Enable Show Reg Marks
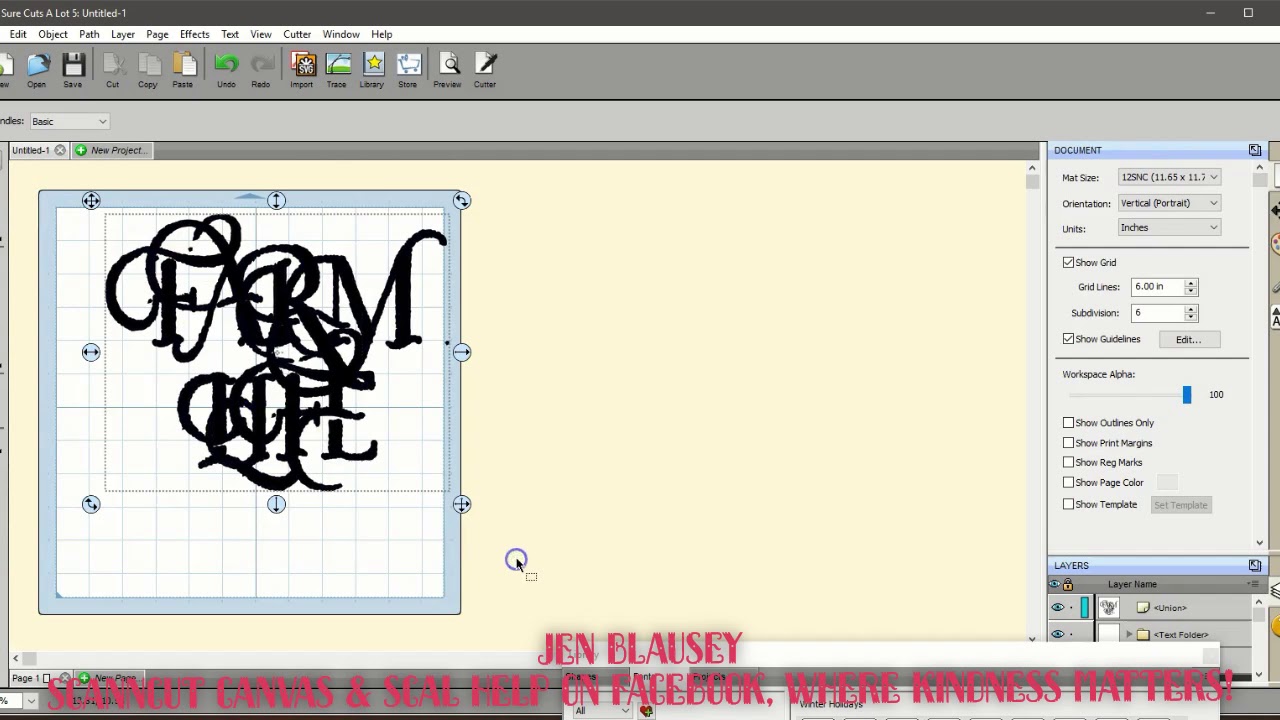The width and height of the screenshot is (1280, 720). (1068, 463)
